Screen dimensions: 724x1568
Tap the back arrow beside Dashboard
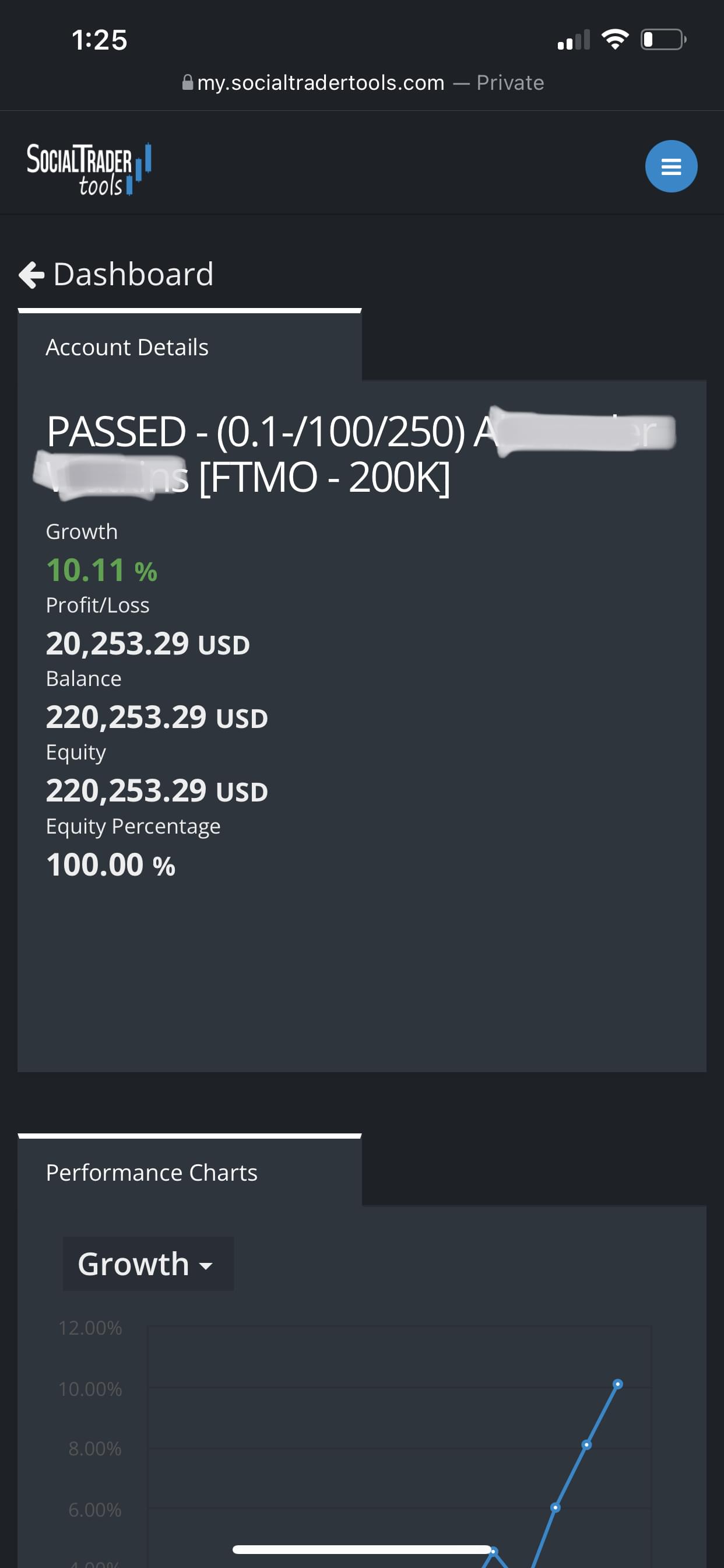(x=31, y=275)
